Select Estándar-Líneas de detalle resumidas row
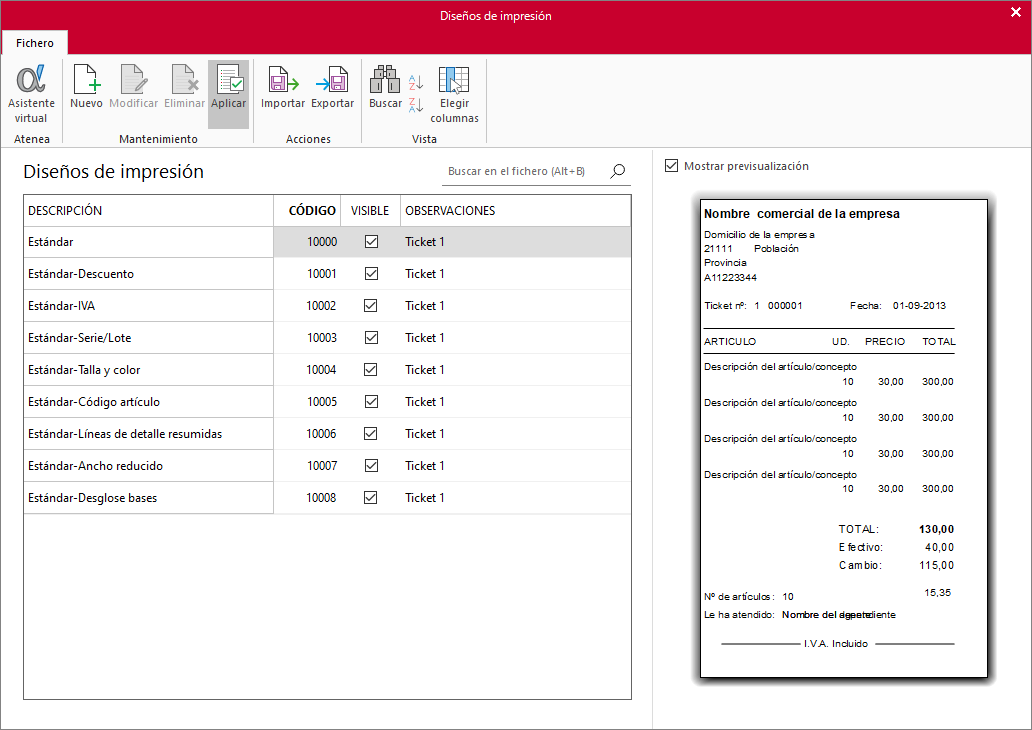The width and height of the screenshot is (1032, 730). point(327,434)
